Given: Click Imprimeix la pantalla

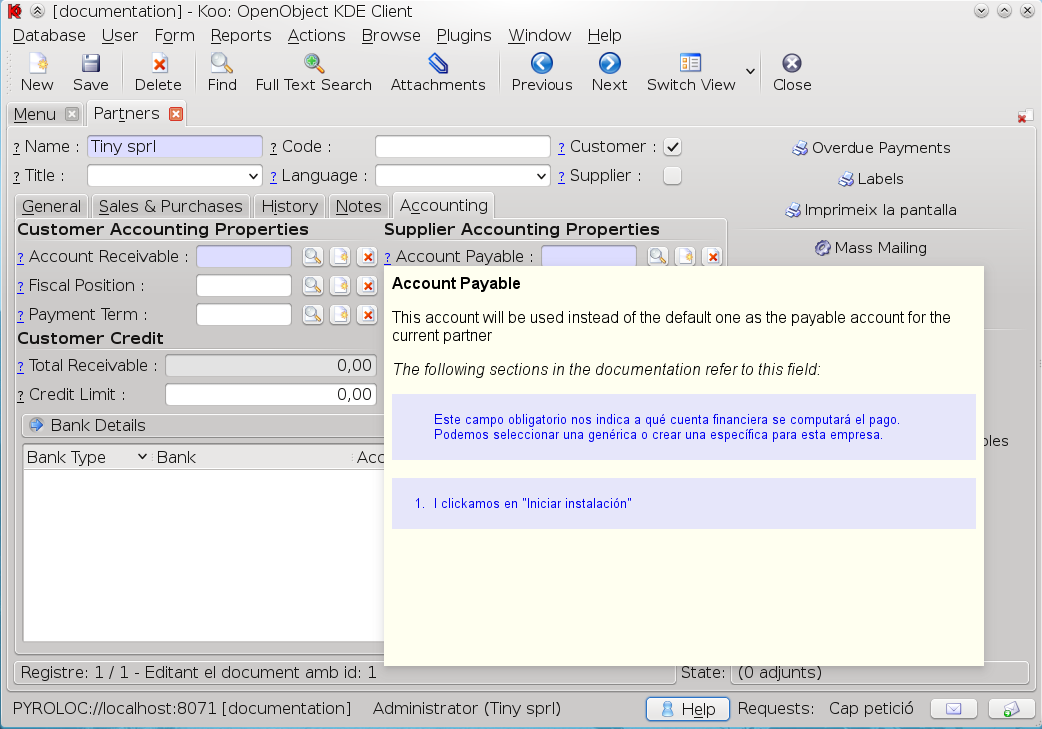Looking at the screenshot, I should coord(871,210).
